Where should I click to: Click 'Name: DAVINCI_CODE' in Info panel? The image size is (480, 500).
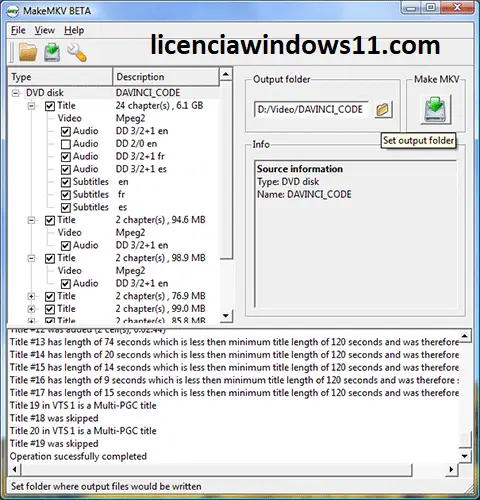pos(304,194)
